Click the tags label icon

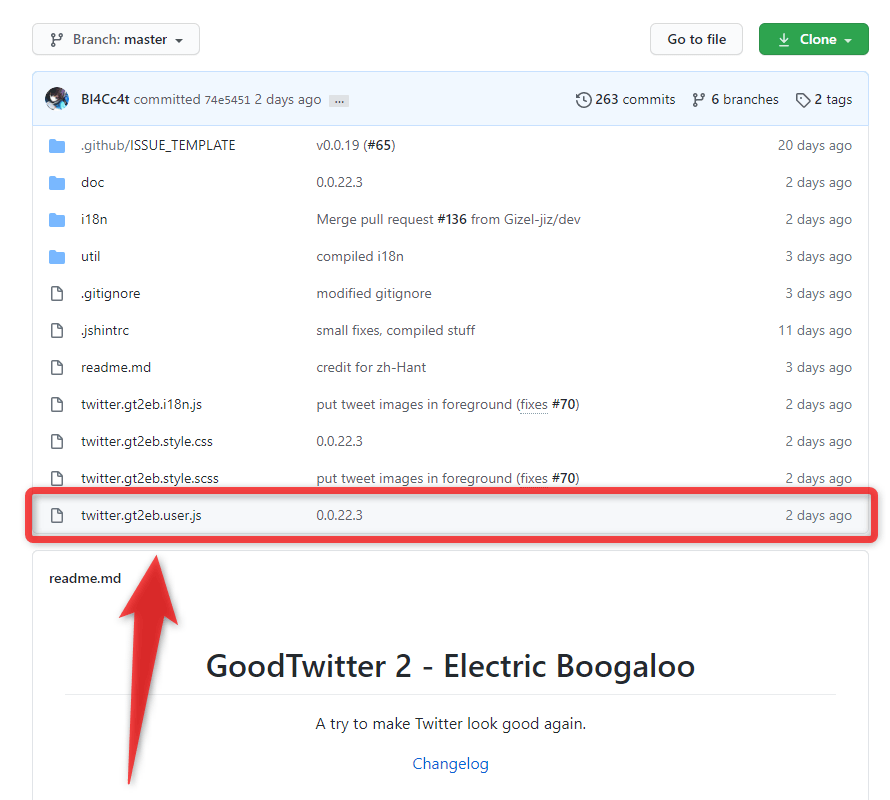(x=803, y=100)
